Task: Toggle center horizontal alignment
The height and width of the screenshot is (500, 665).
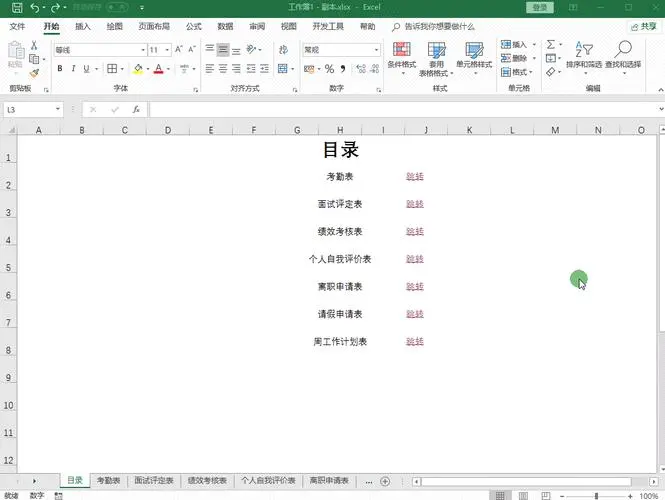Action: click(x=223, y=68)
